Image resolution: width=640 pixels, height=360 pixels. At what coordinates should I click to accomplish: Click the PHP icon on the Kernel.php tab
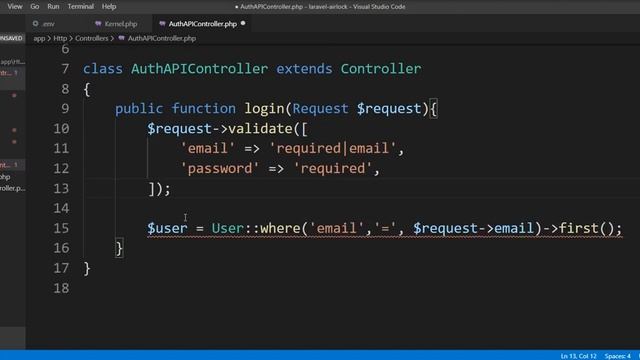(98, 24)
